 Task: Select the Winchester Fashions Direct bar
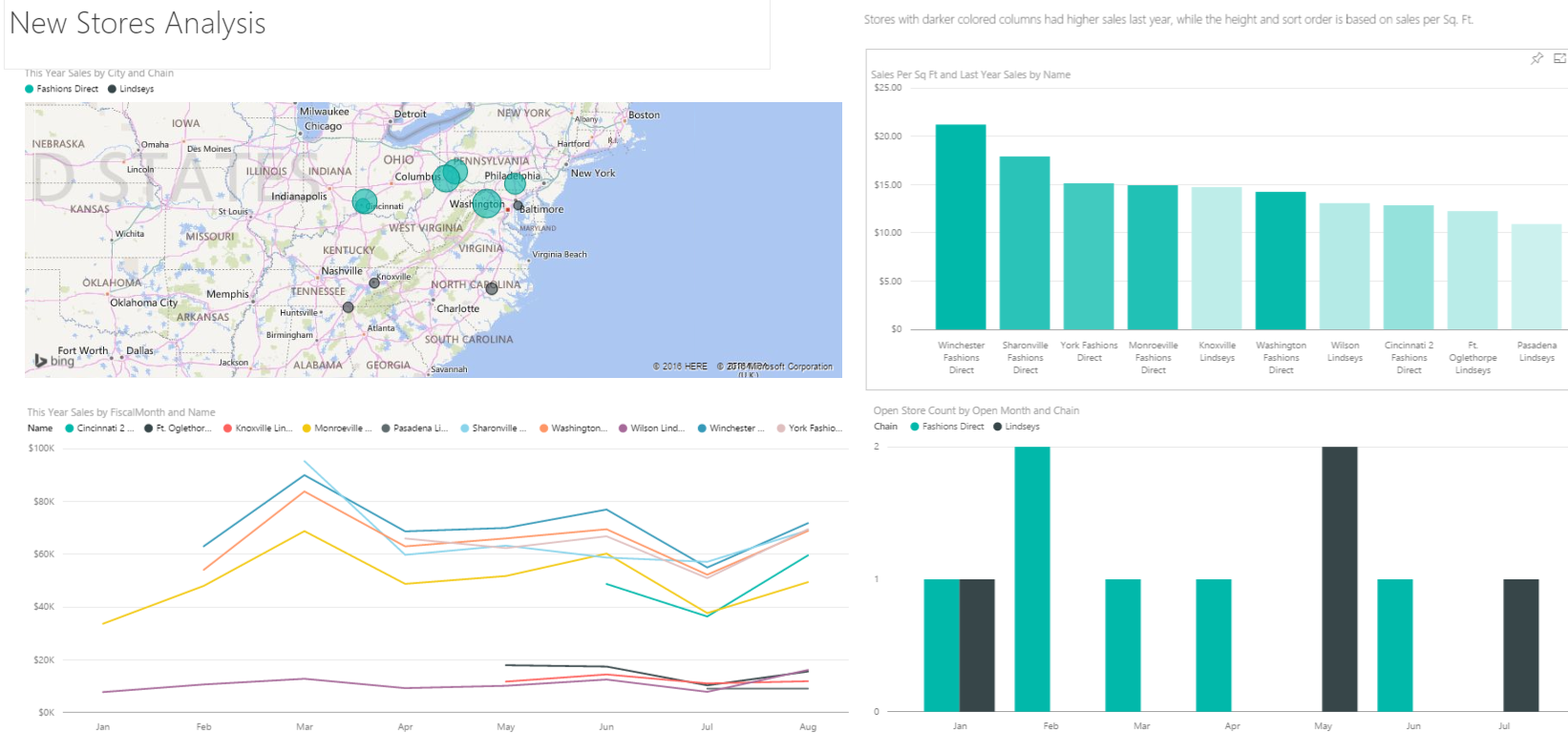tap(961, 227)
